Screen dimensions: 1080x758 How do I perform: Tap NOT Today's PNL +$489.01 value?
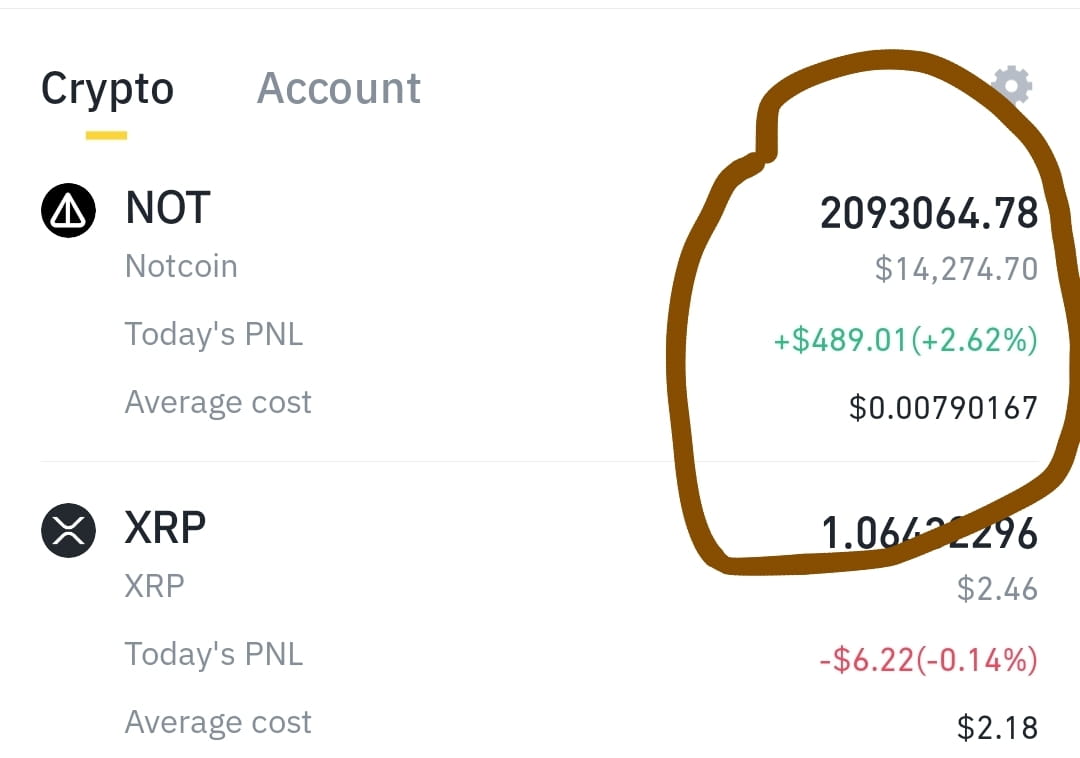[906, 340]
